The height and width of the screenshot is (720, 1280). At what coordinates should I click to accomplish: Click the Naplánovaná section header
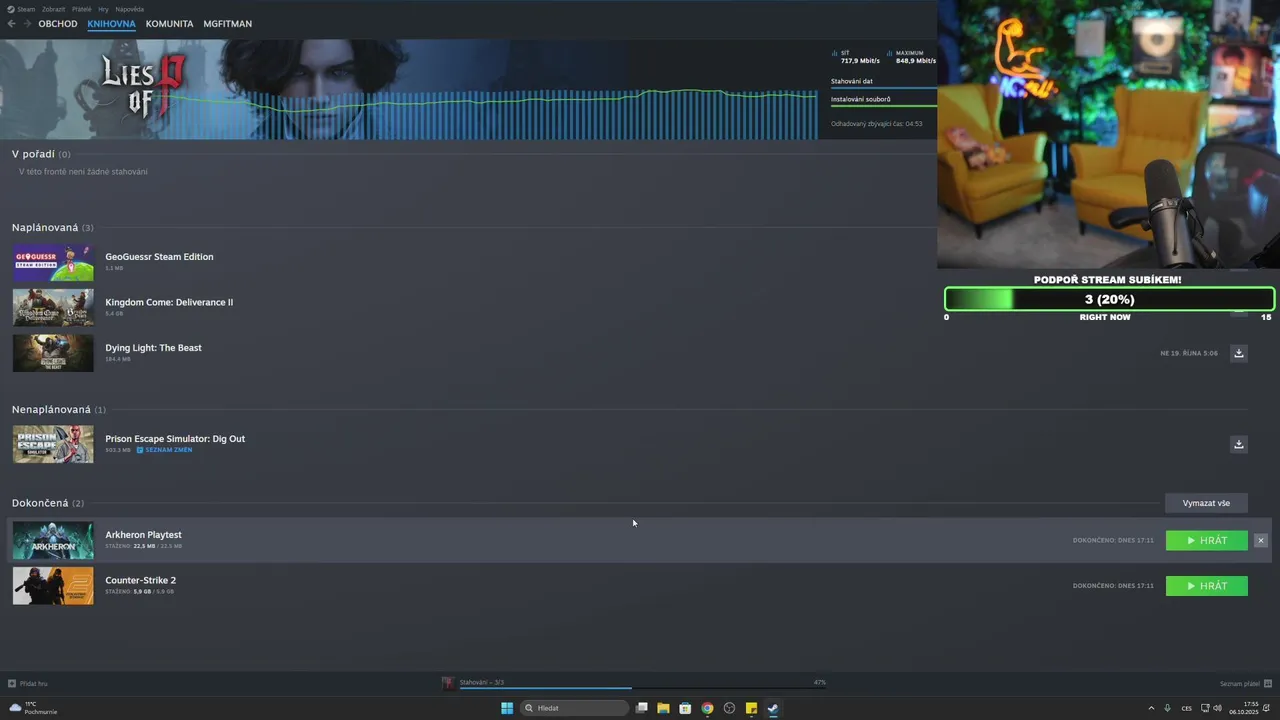(52, 228)
